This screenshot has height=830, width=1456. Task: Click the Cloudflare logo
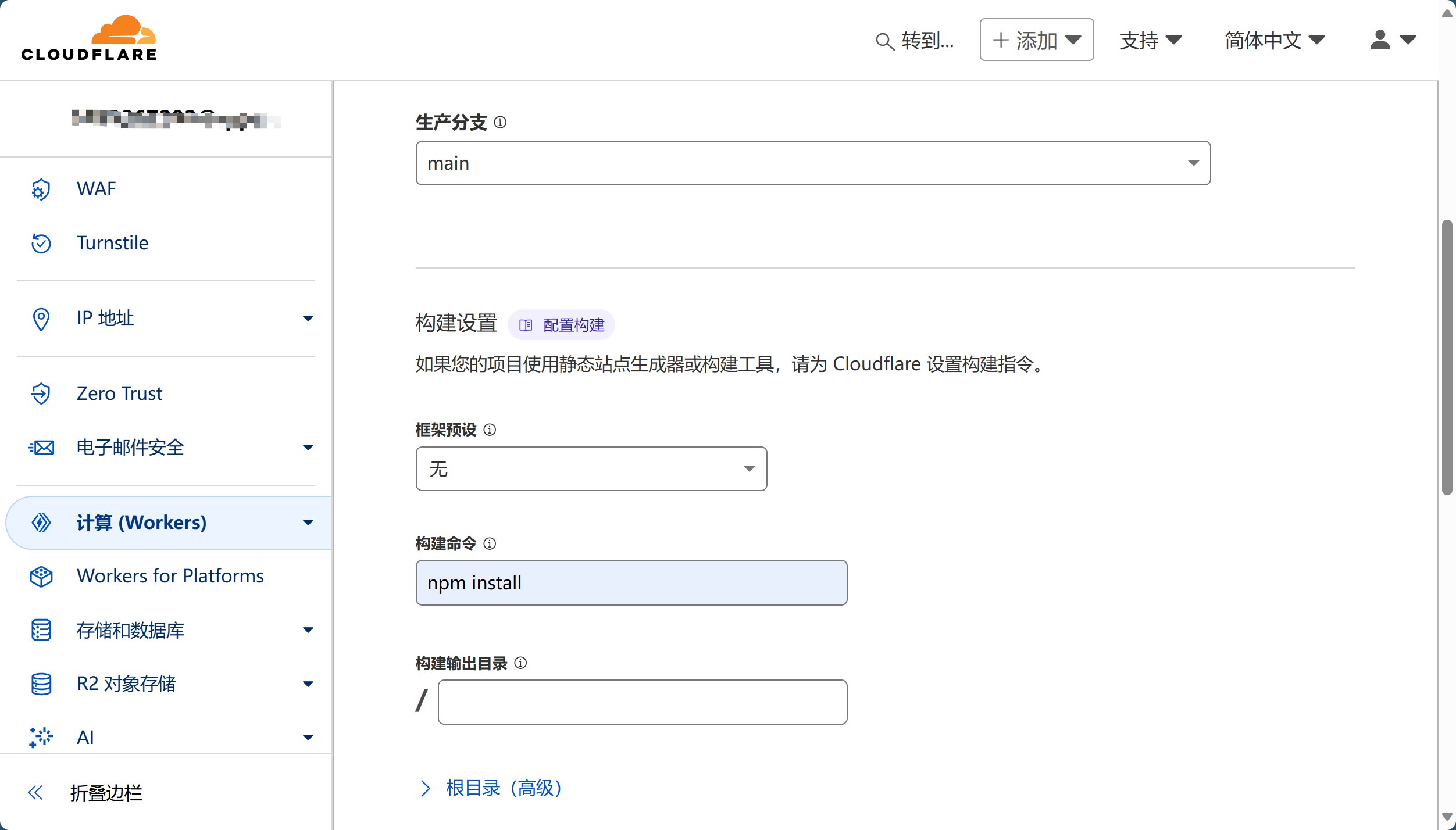(x=89, y=38)
